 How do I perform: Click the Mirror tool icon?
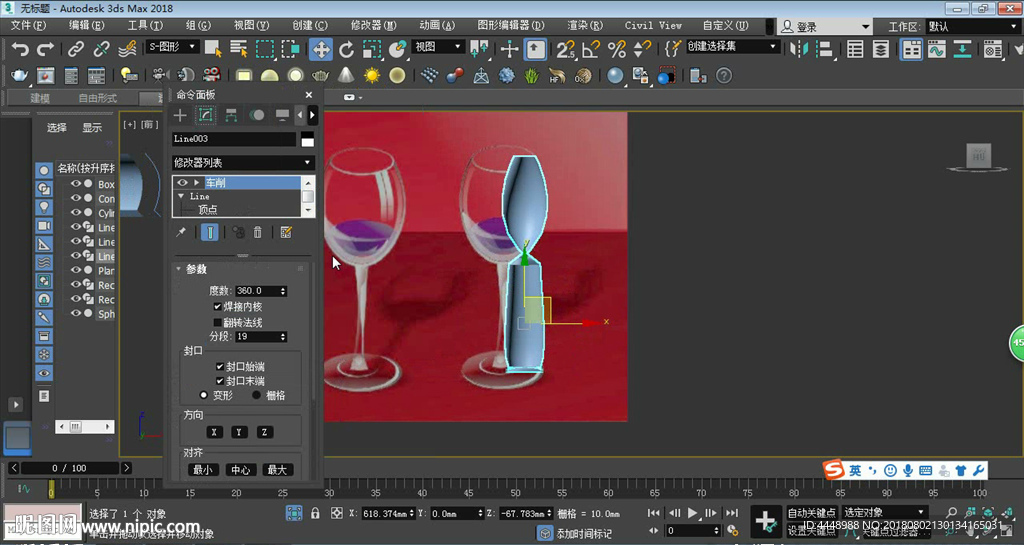pos(800,48)
